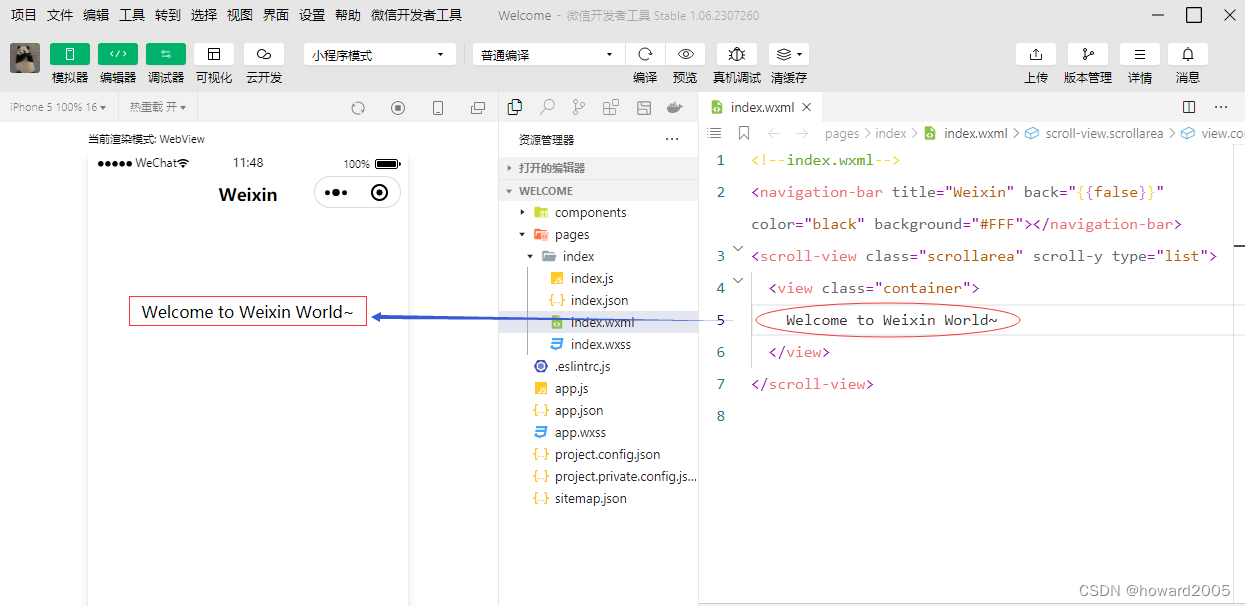Open the mini program mode dropdown
Image resolution: width=1245 pixels, height=606 pixels.
(x=380, y=55)
